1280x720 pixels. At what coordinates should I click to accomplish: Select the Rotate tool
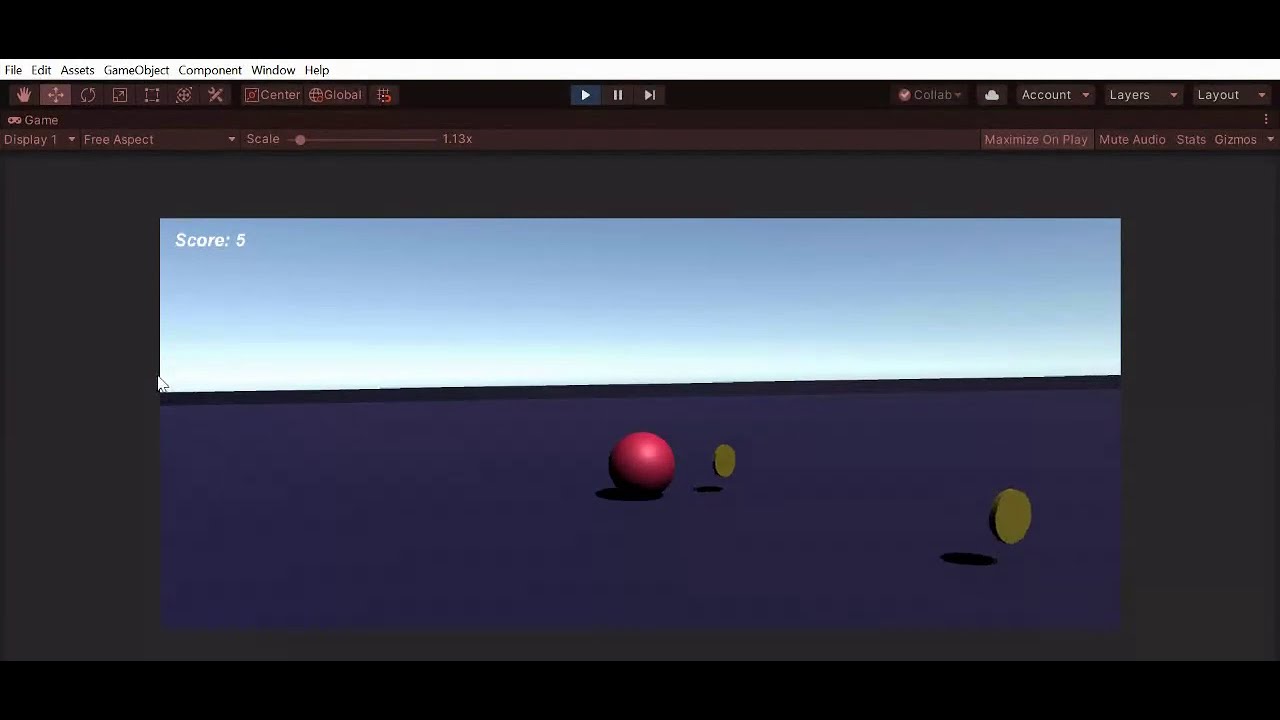click(88, 95)
